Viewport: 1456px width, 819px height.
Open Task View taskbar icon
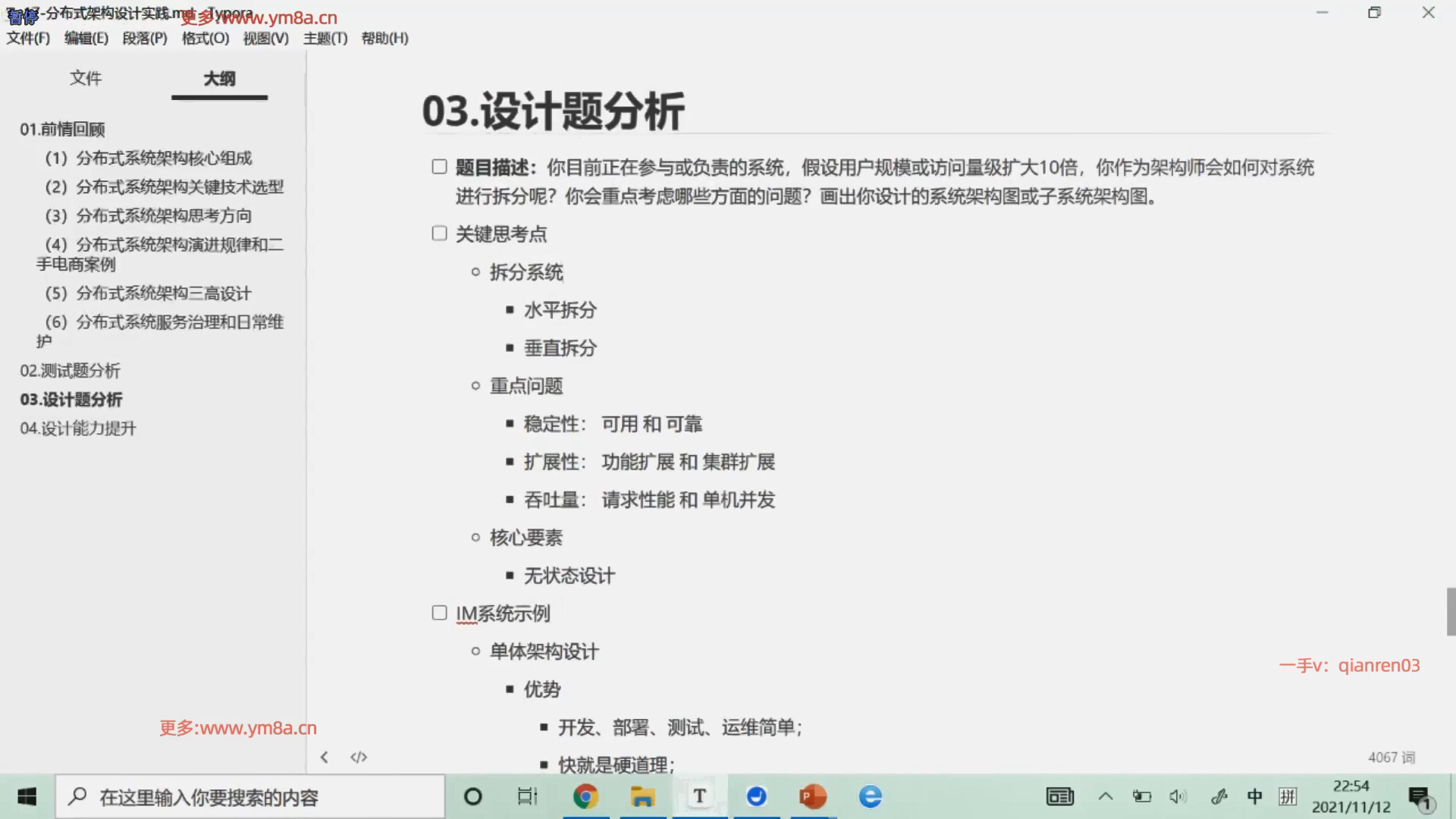click(x=527, y=796)
